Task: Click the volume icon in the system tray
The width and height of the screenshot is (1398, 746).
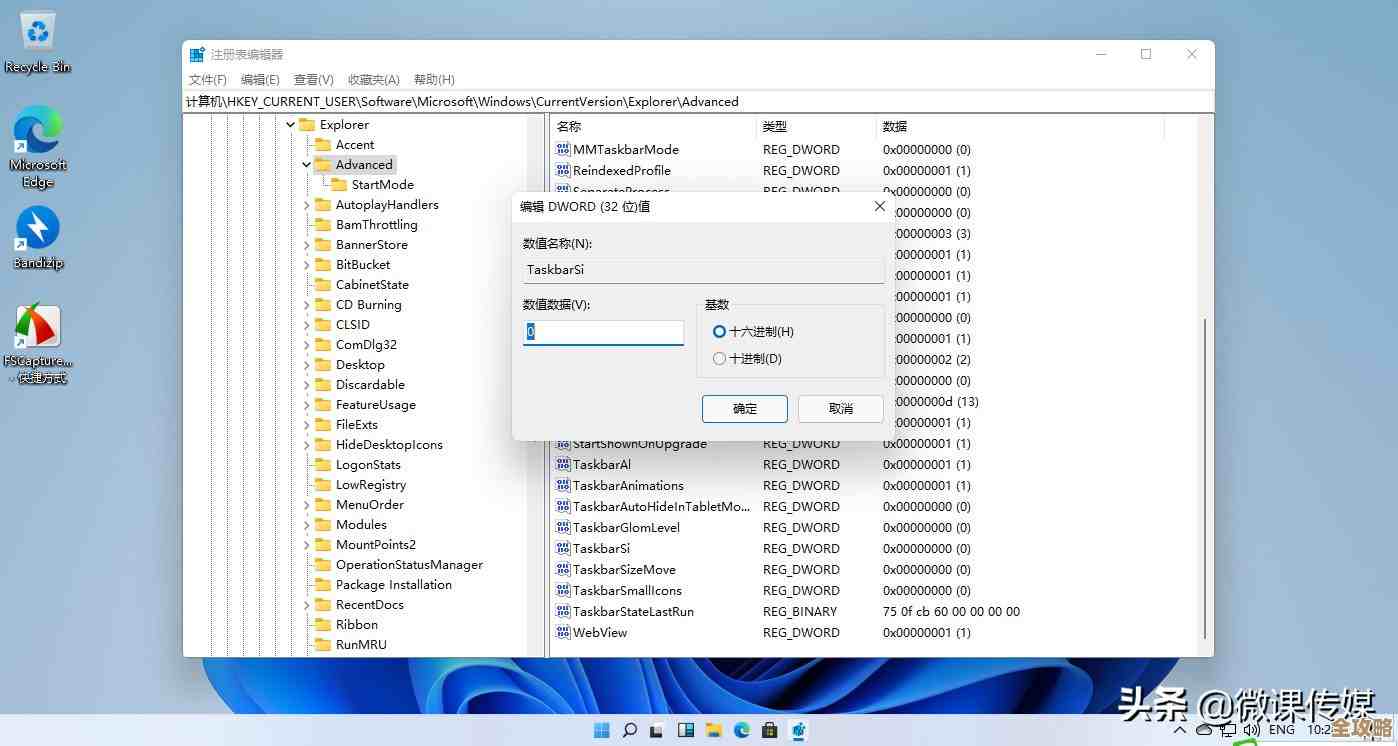Action: pyautogui.click(x=1249, y=730)
